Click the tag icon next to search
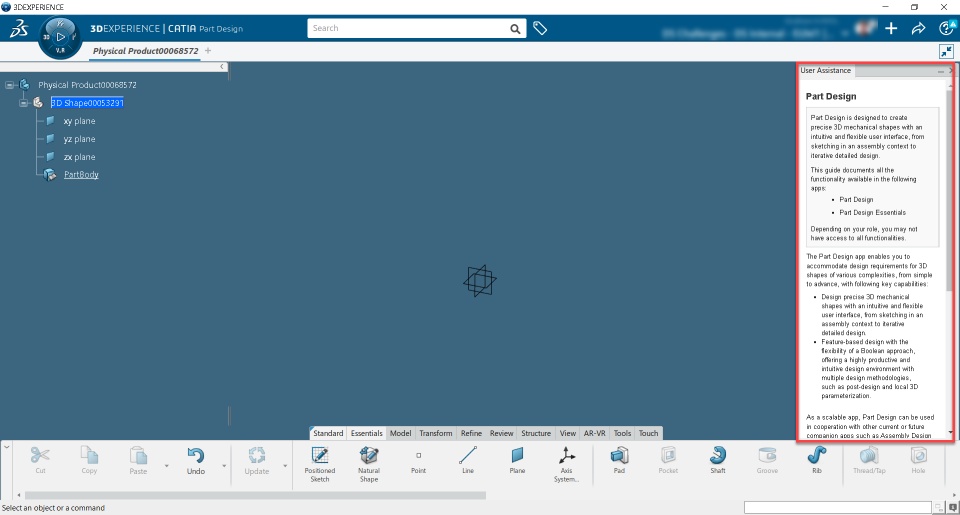Screen dimensions: 960x515 (x=539, y=28)
